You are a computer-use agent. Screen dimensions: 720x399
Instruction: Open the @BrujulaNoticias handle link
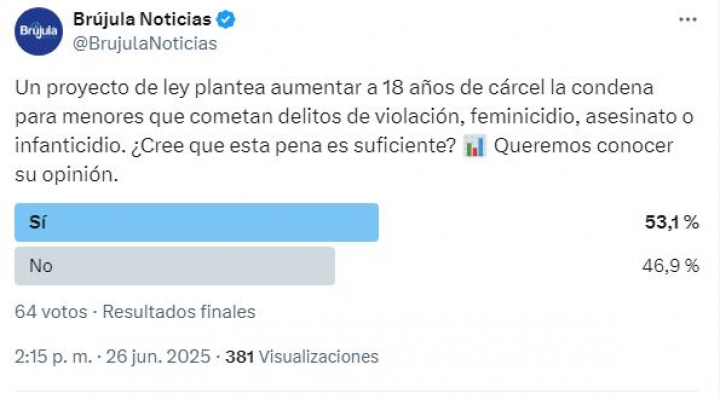click(145, 44)
